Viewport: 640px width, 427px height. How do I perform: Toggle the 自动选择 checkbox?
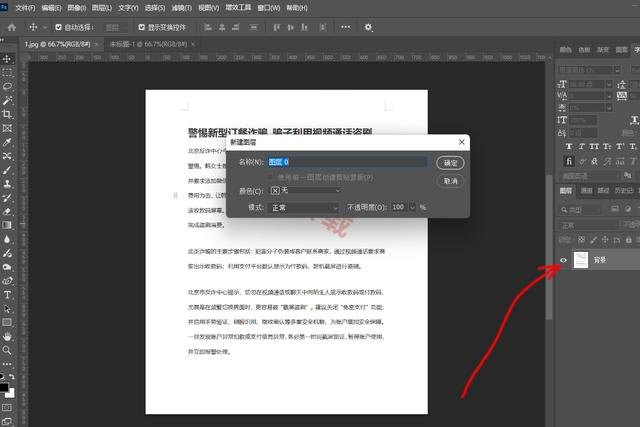58,27
